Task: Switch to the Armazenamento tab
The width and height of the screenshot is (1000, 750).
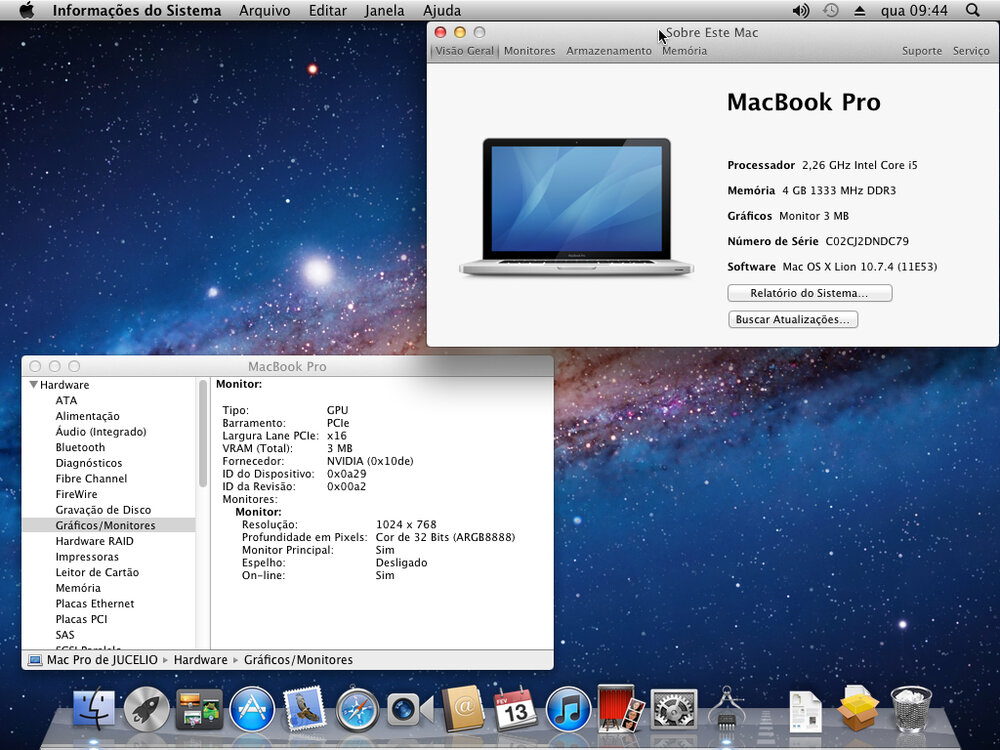Action: pos(608,51)
